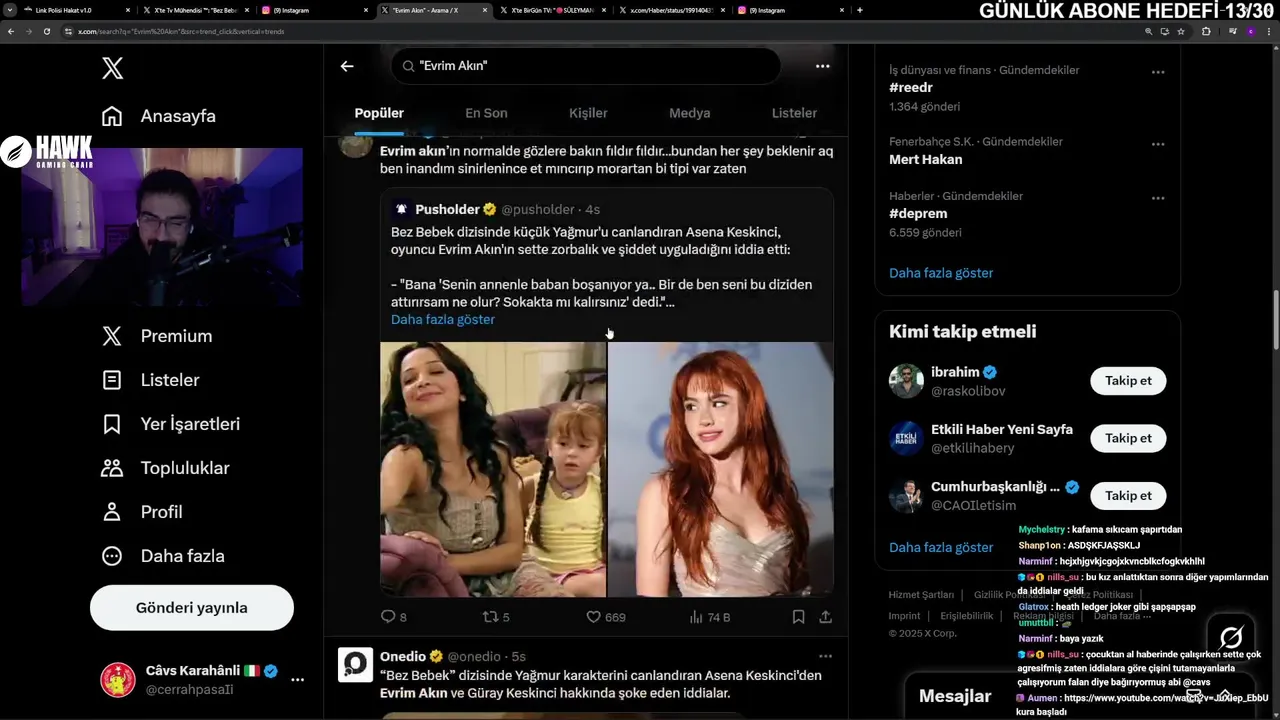
Task: Open the red-haired woman photo
Action: point(721,469)
